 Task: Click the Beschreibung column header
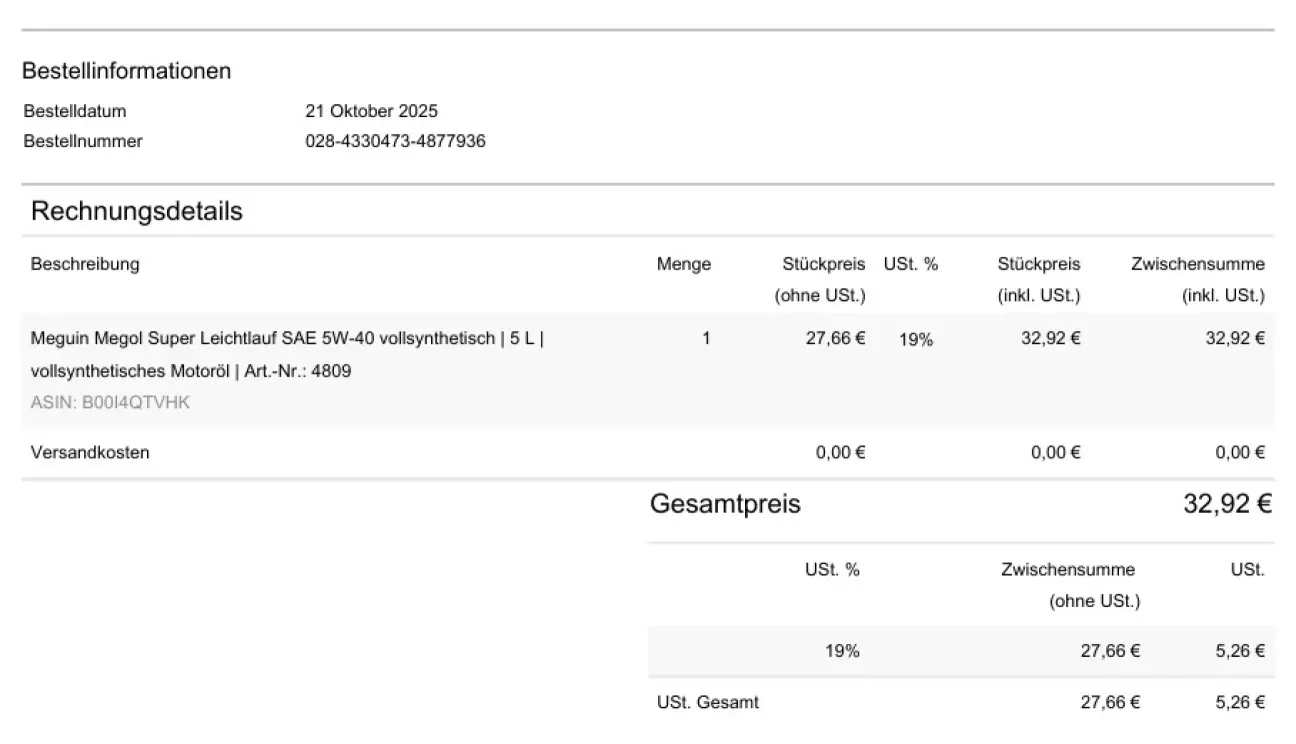click(x=85, y=264)
